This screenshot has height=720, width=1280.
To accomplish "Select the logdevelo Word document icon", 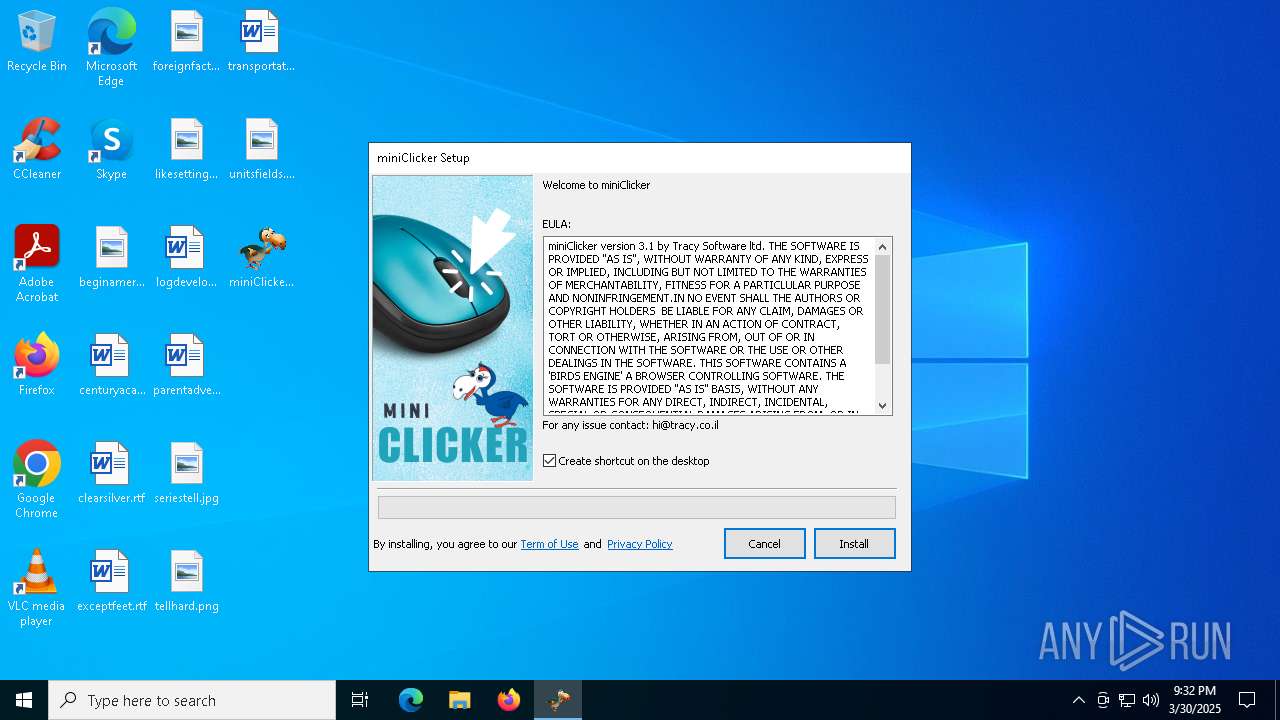I will [x=186, y=258].
